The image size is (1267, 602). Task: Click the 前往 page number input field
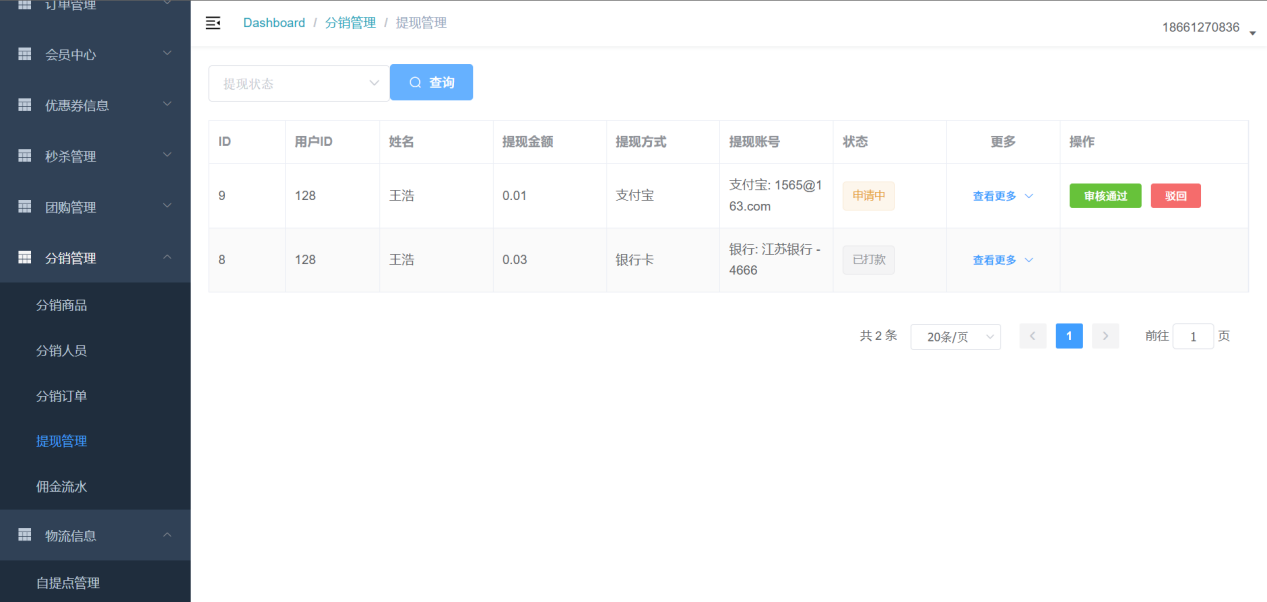(x=1193, y=337)
